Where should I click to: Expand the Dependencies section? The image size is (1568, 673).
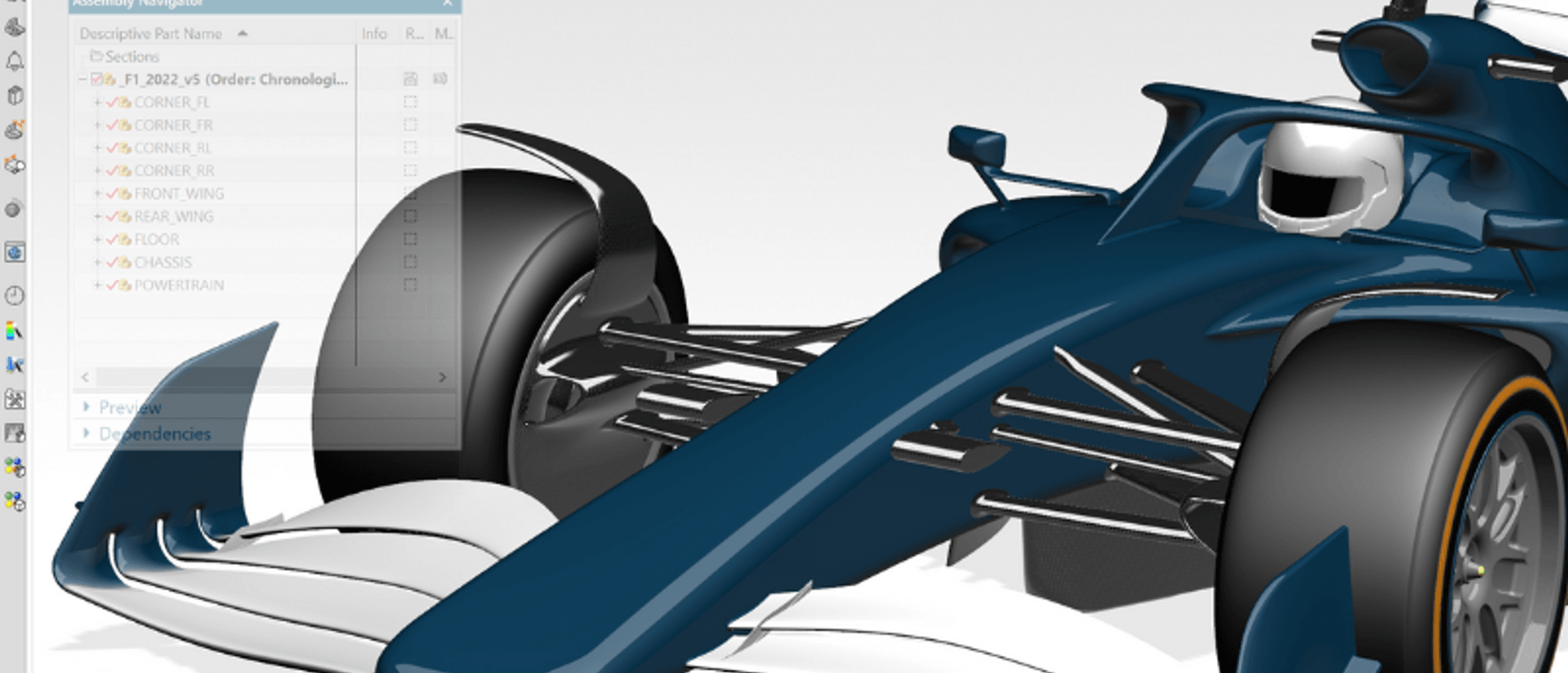click(86, 433)
